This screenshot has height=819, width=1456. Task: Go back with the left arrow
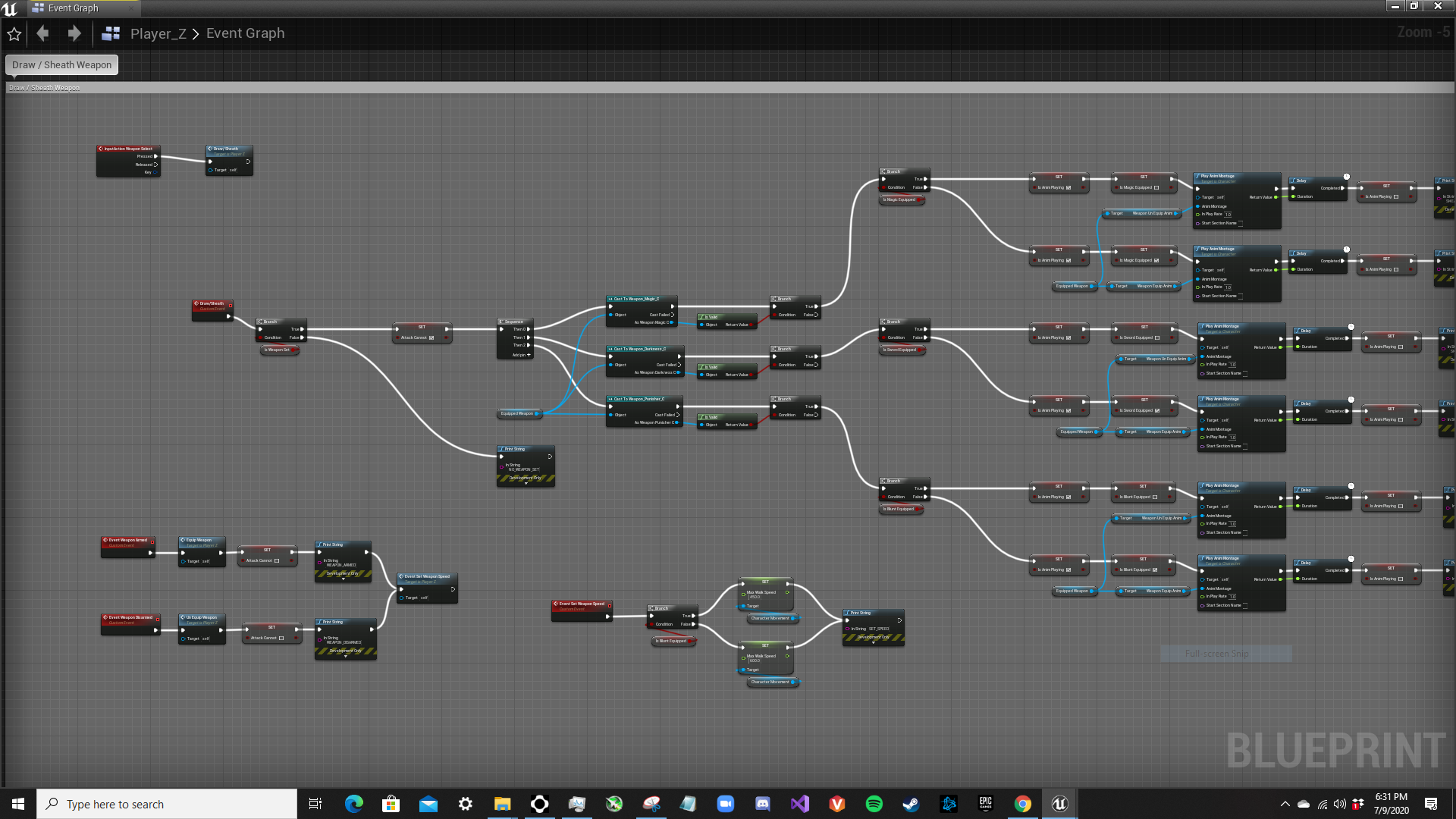[x=43, y=33]
